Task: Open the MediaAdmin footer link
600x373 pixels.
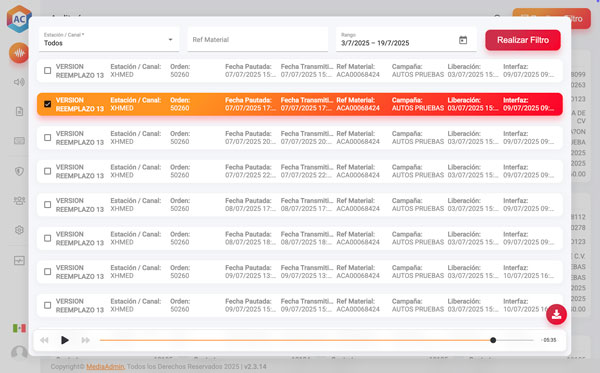Action: coord(105,366)
